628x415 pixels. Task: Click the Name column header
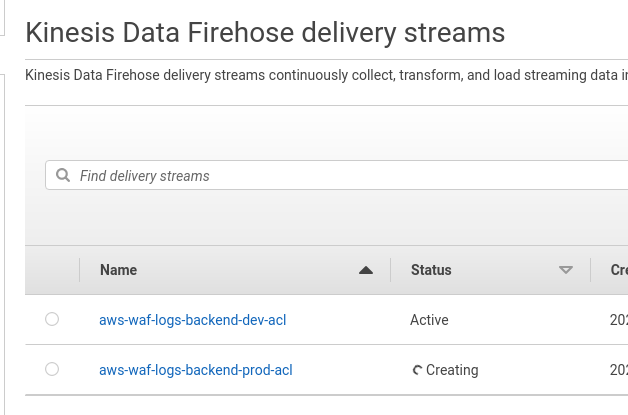pyautogui.click(x=119, y=270)
